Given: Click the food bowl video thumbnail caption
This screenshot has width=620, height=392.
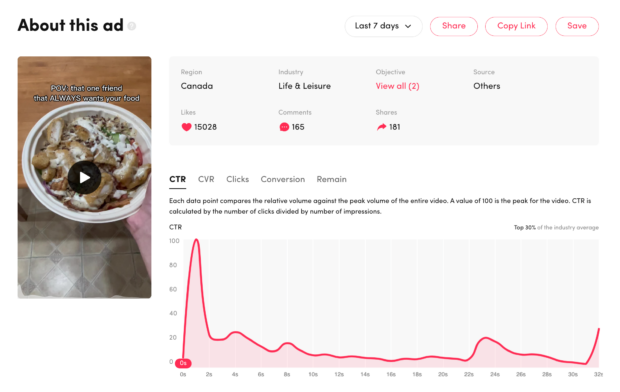Looking at the screenshot, I should [x=87, y=93].
